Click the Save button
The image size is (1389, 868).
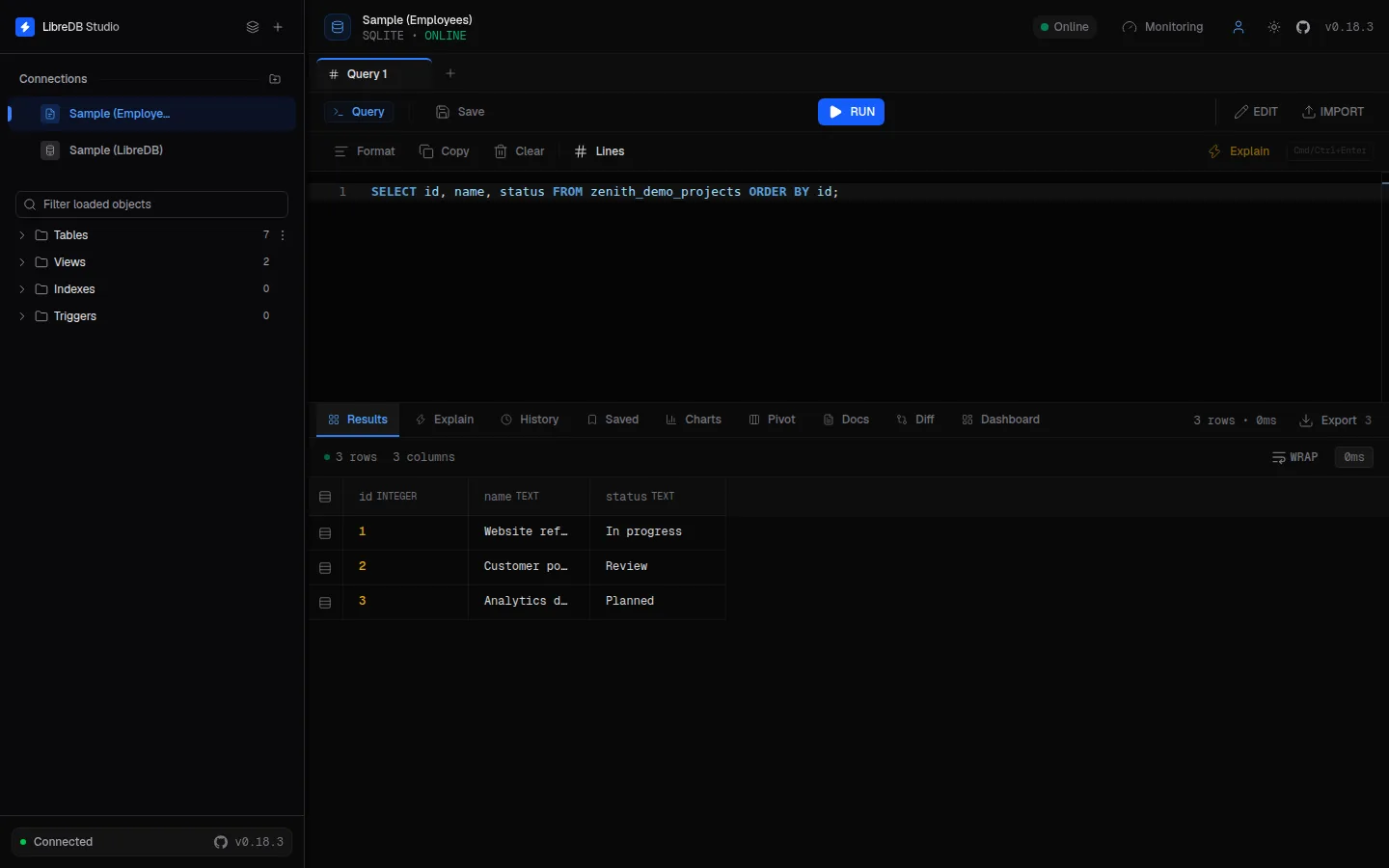pos(460,112)
